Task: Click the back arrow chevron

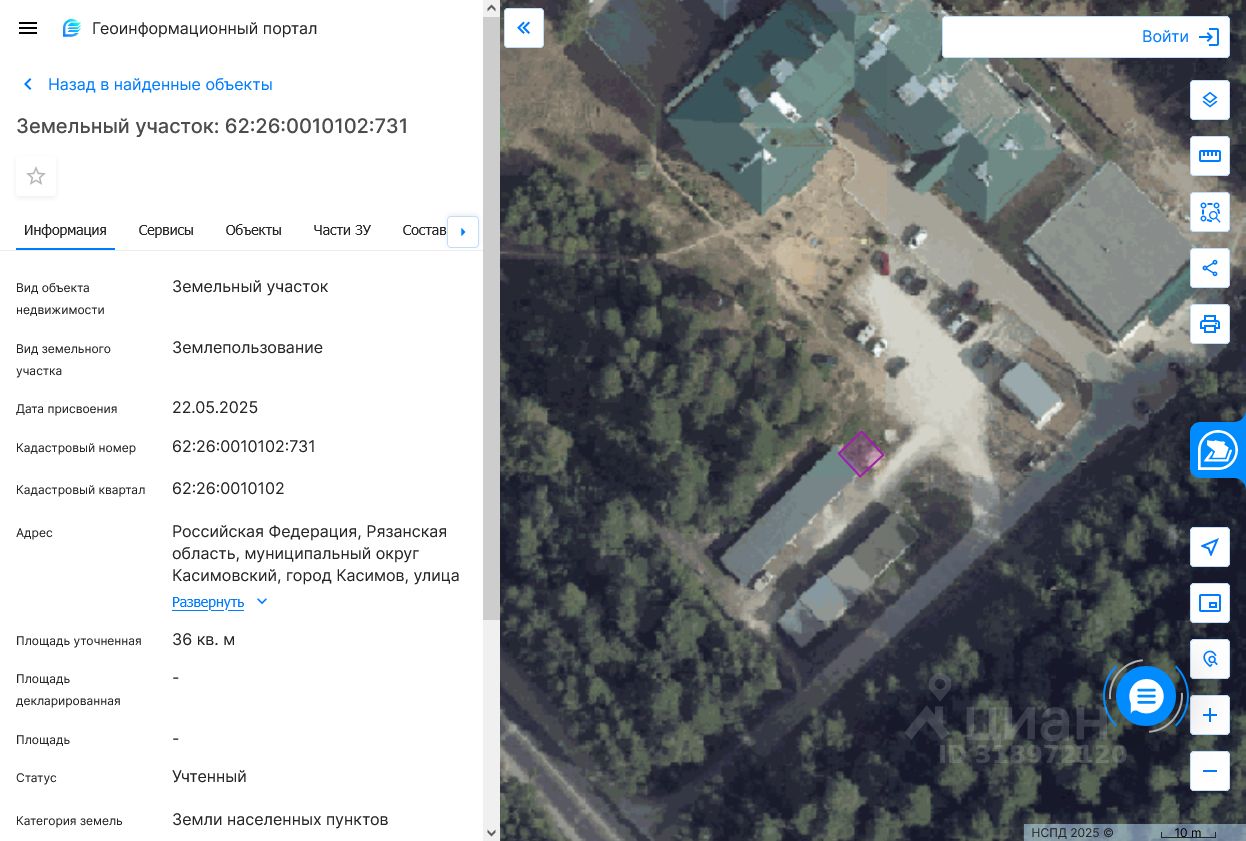Action: 28,85
